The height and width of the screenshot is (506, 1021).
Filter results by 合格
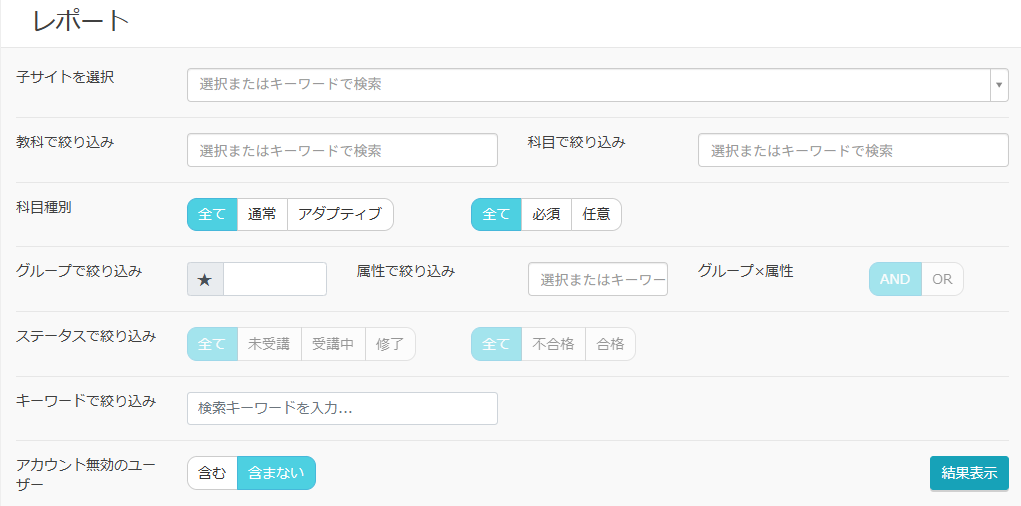coord(610,344)
